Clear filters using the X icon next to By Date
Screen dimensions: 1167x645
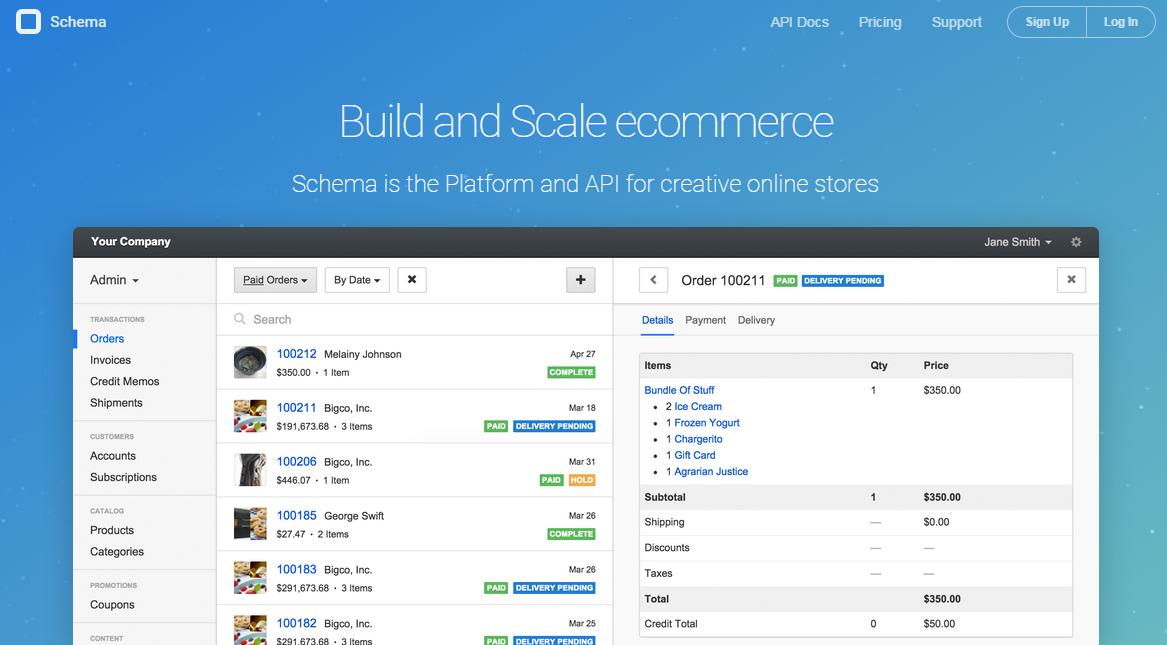412,280
